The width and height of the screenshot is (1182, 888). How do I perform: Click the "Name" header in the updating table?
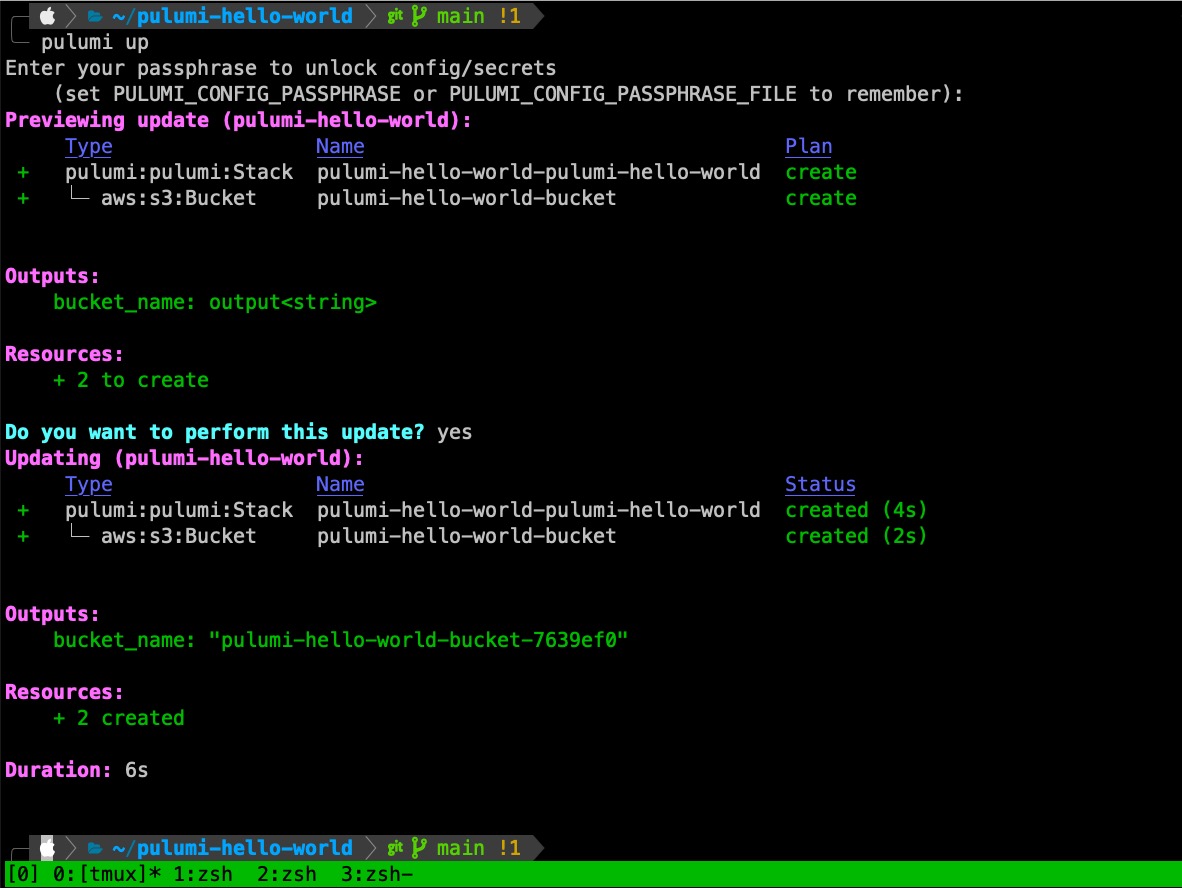tap(340, 484)
